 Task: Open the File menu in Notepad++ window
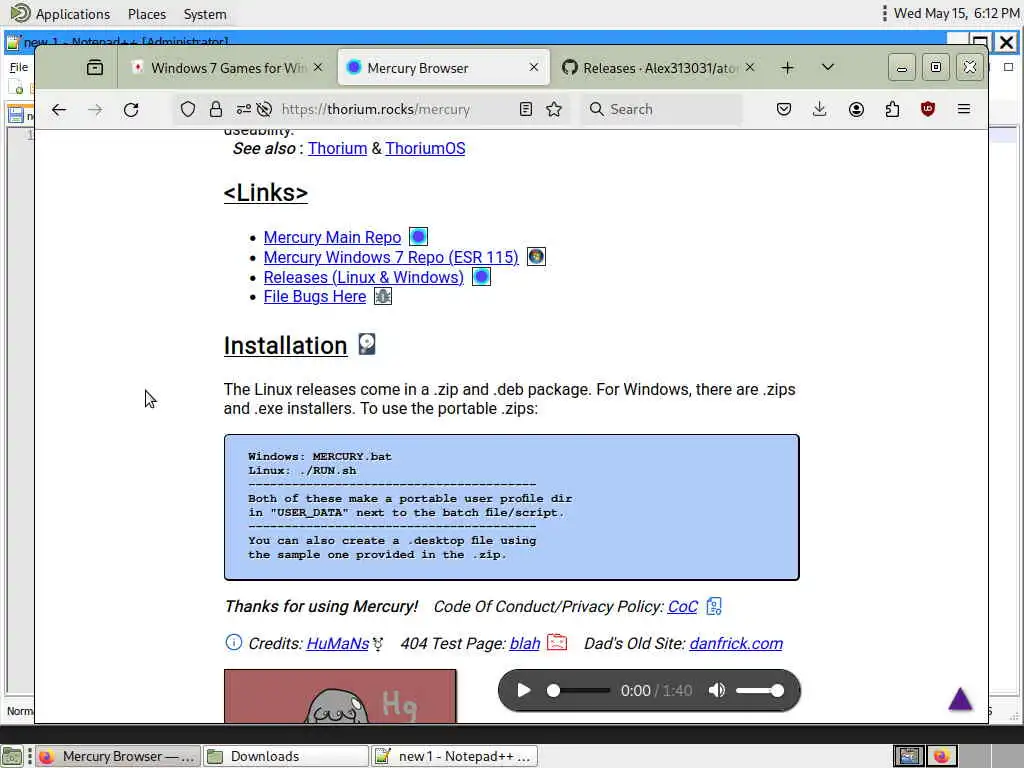coord(19,67)
